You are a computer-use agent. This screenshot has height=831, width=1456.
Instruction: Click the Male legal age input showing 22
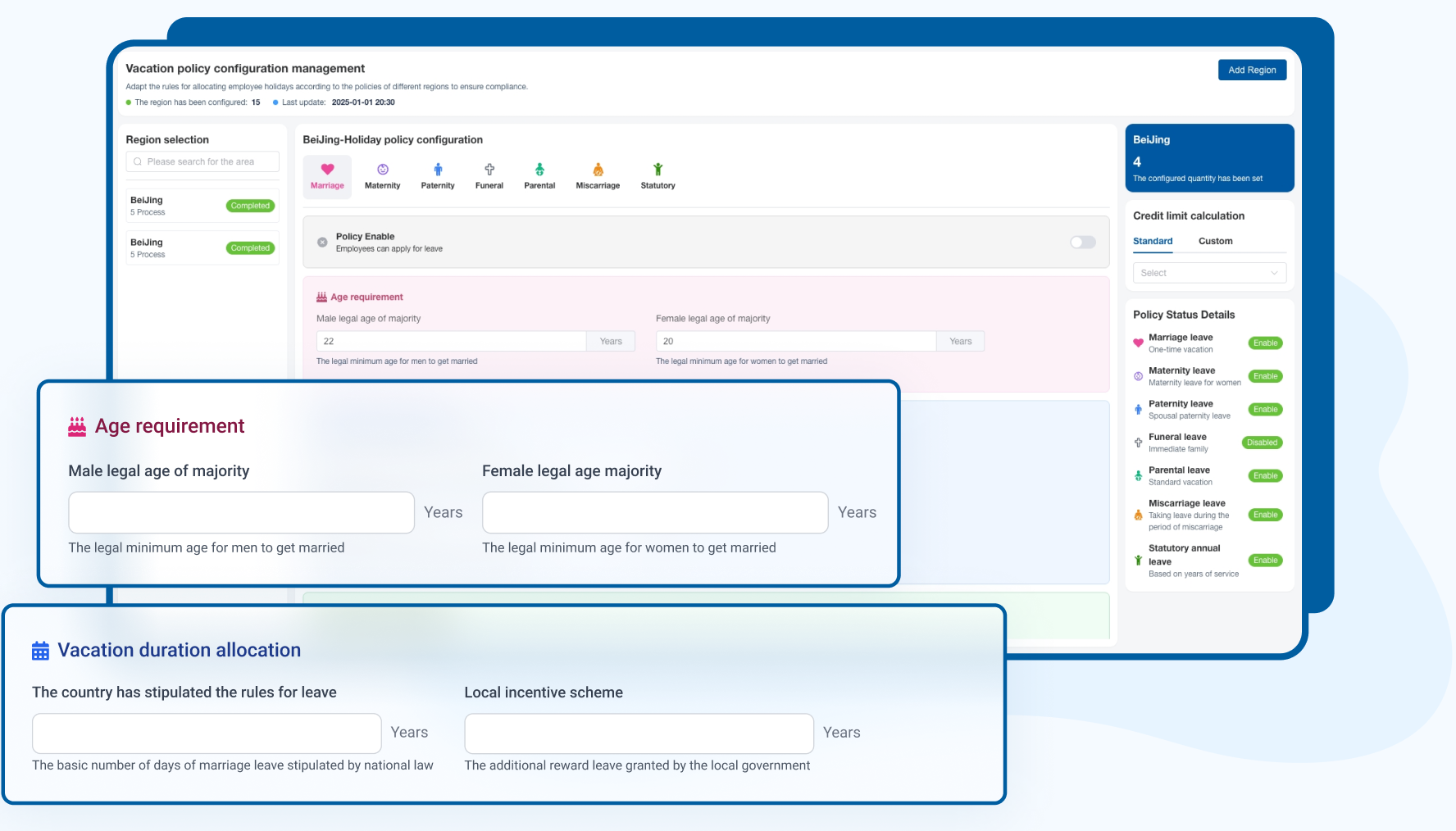click(451, 342)
